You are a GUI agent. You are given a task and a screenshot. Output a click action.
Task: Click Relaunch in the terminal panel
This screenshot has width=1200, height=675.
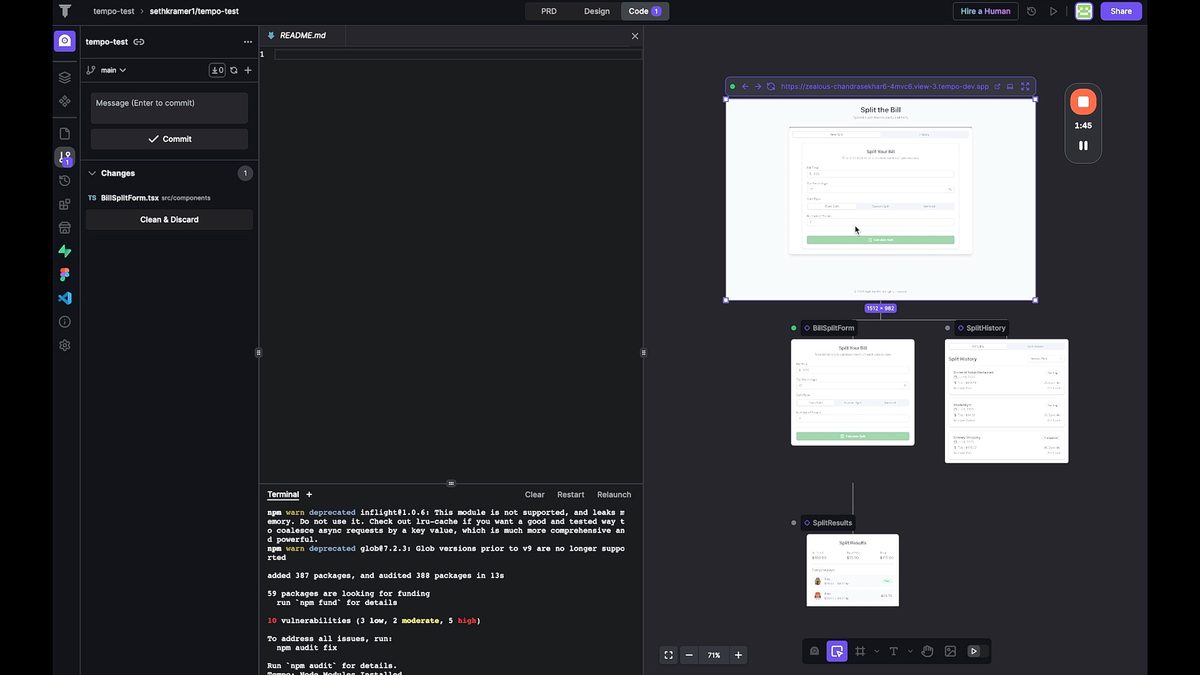pyautogui.click(x=614, y=494)
